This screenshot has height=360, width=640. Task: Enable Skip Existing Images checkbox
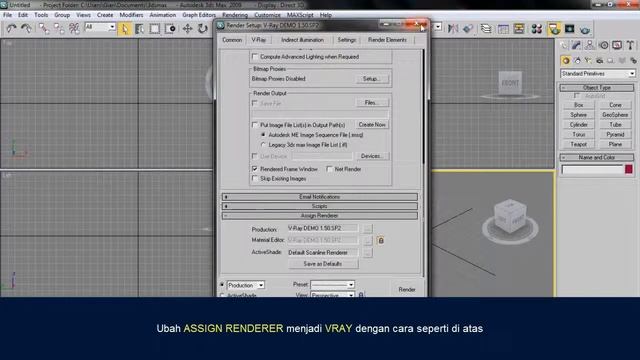coord(255,179)
